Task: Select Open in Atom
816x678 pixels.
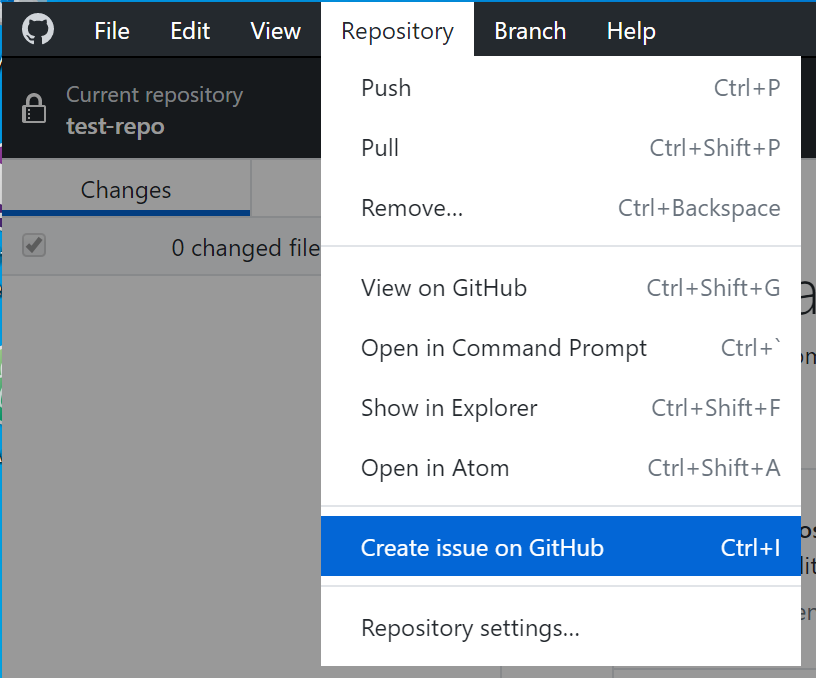Action: (x=560, y=468)
